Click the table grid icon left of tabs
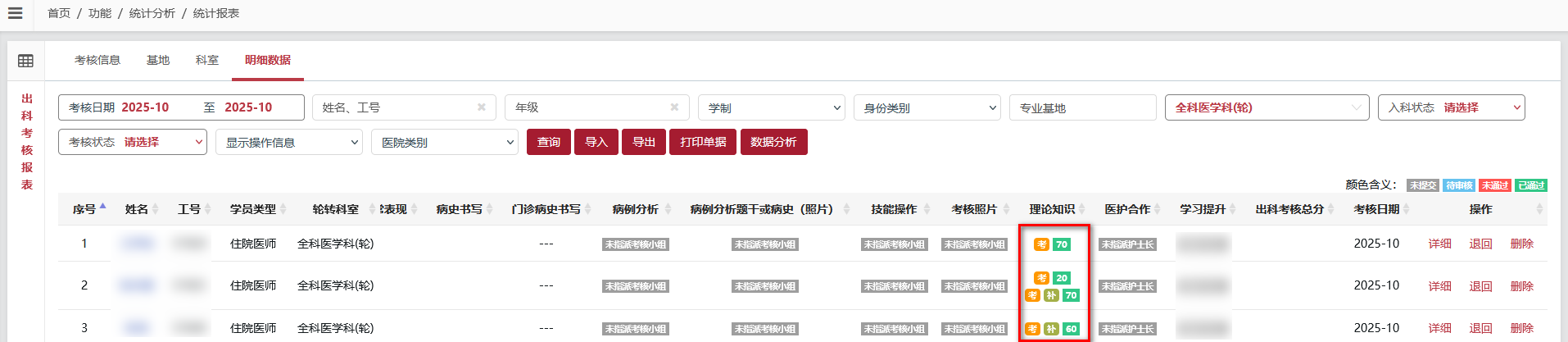The image size is (1568, 342). pos(25,61)
